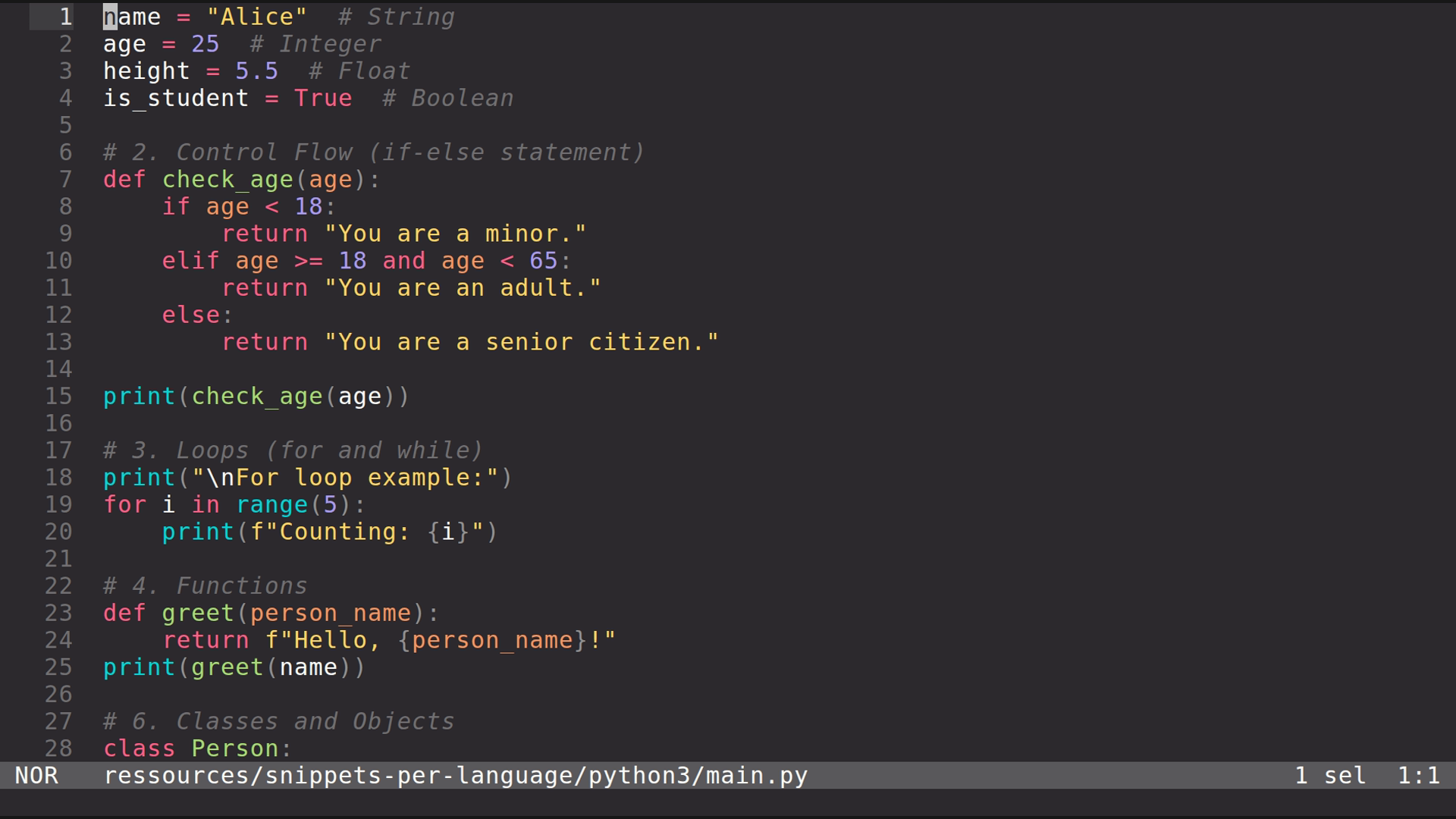This screenshot has width=1456, height=819.
Task: Click the print(check_age(age)) statement
Action: click(x=256, y=395)
